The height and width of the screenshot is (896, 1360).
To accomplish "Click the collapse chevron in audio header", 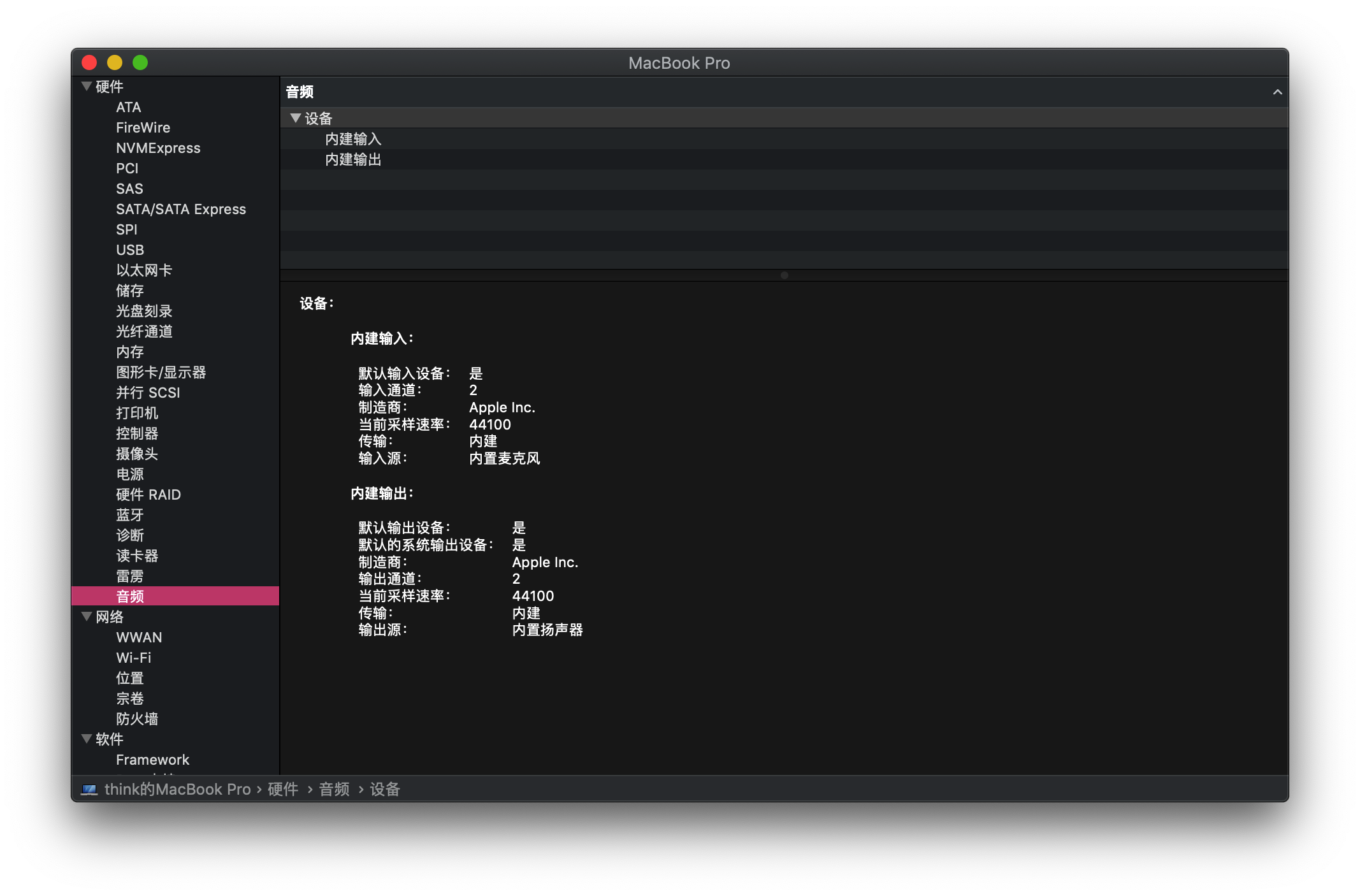I will 1277,92.
